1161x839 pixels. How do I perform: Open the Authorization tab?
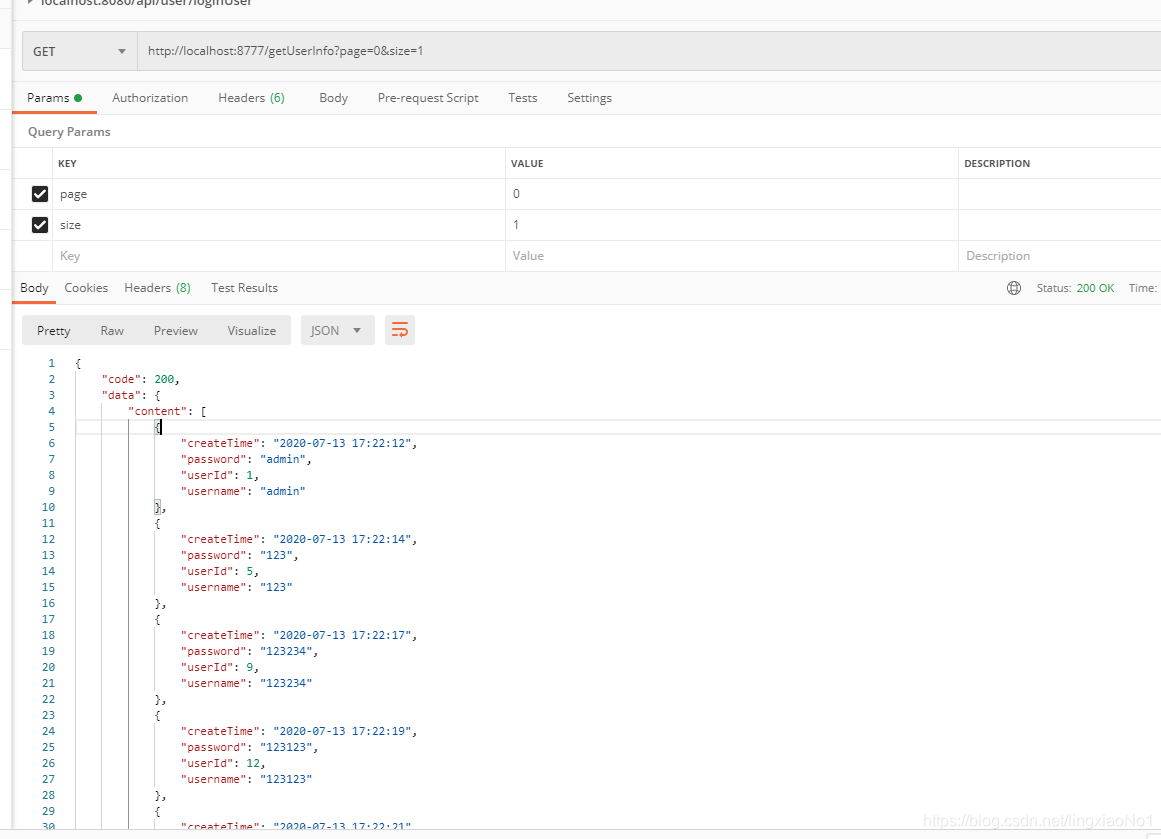[x=150, y=98]
